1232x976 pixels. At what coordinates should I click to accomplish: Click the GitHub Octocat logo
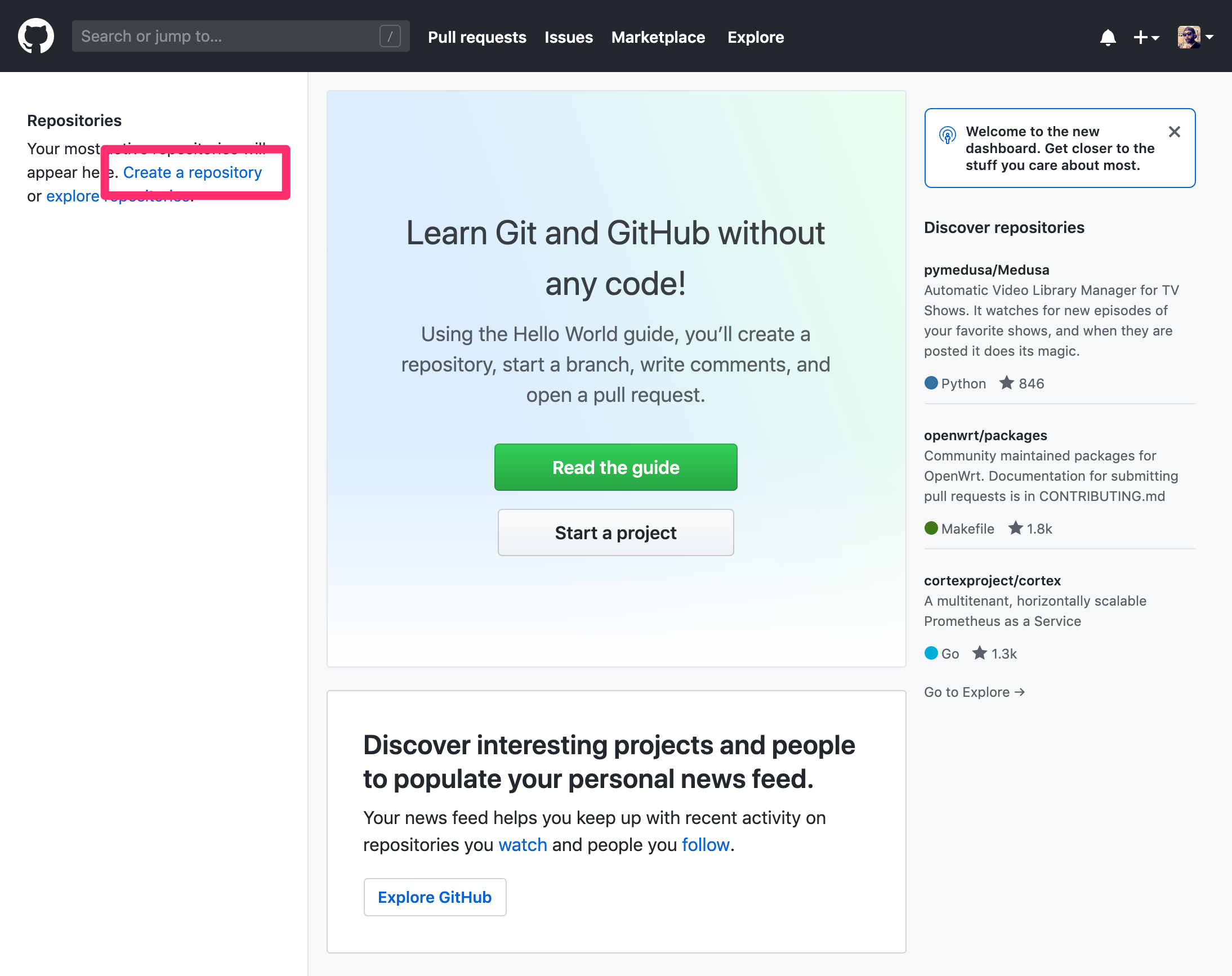coord(35,35)
